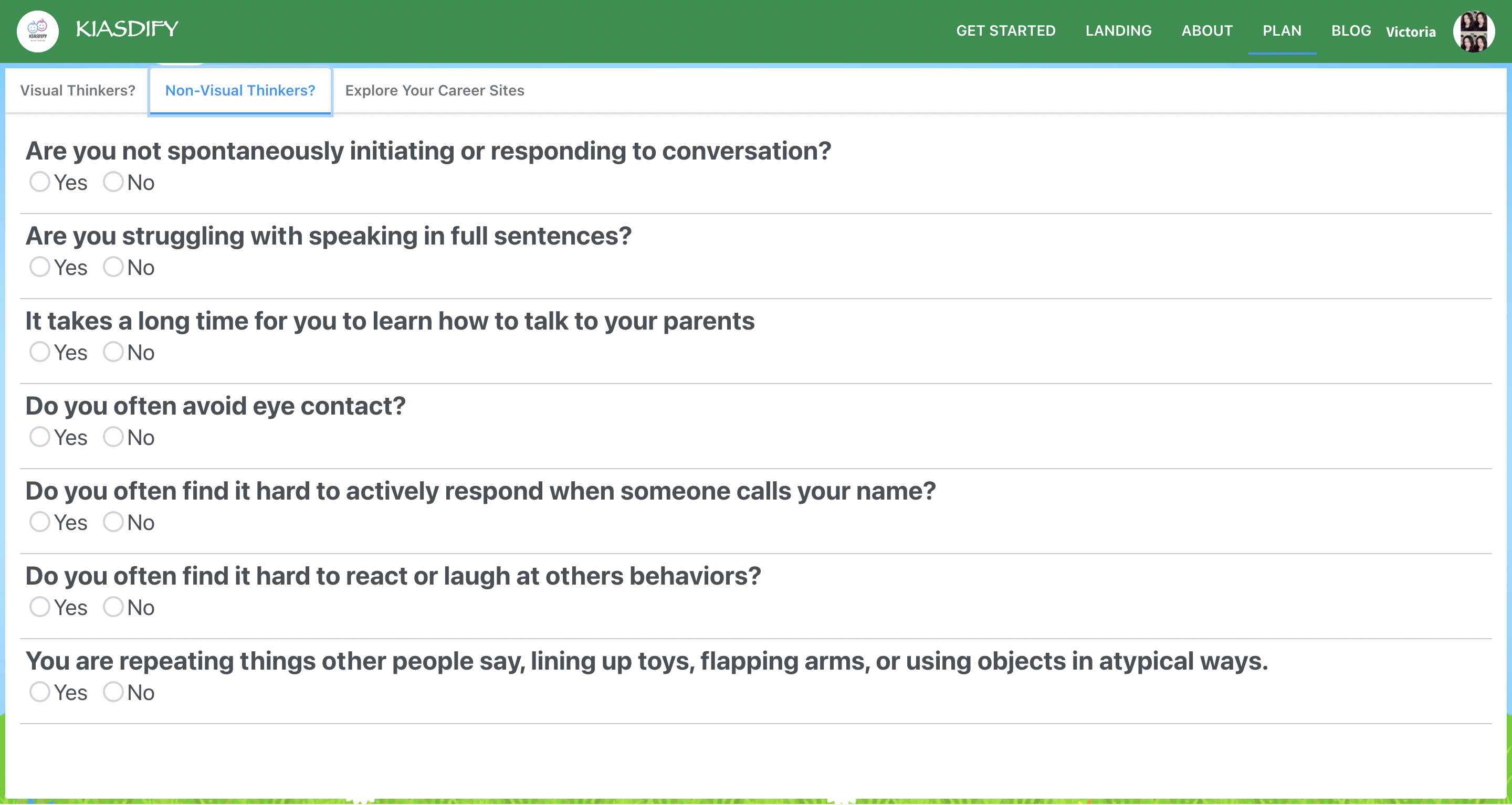Click the KIASDIFY brand name
The width and height of the screenshot is (1512, 805).
(127, 29)
